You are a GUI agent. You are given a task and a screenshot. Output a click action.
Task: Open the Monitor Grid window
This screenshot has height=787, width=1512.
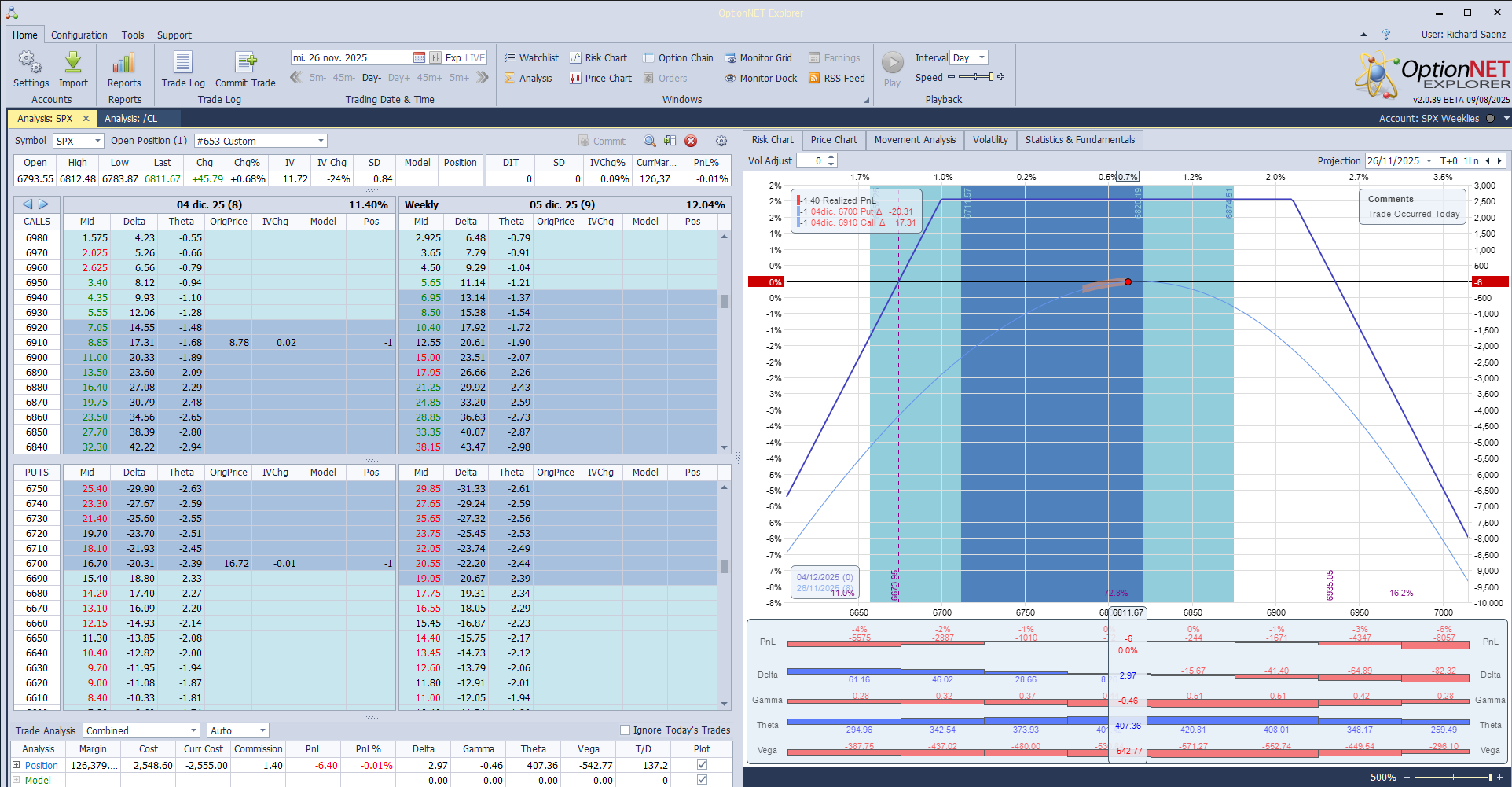click(758, 57)
